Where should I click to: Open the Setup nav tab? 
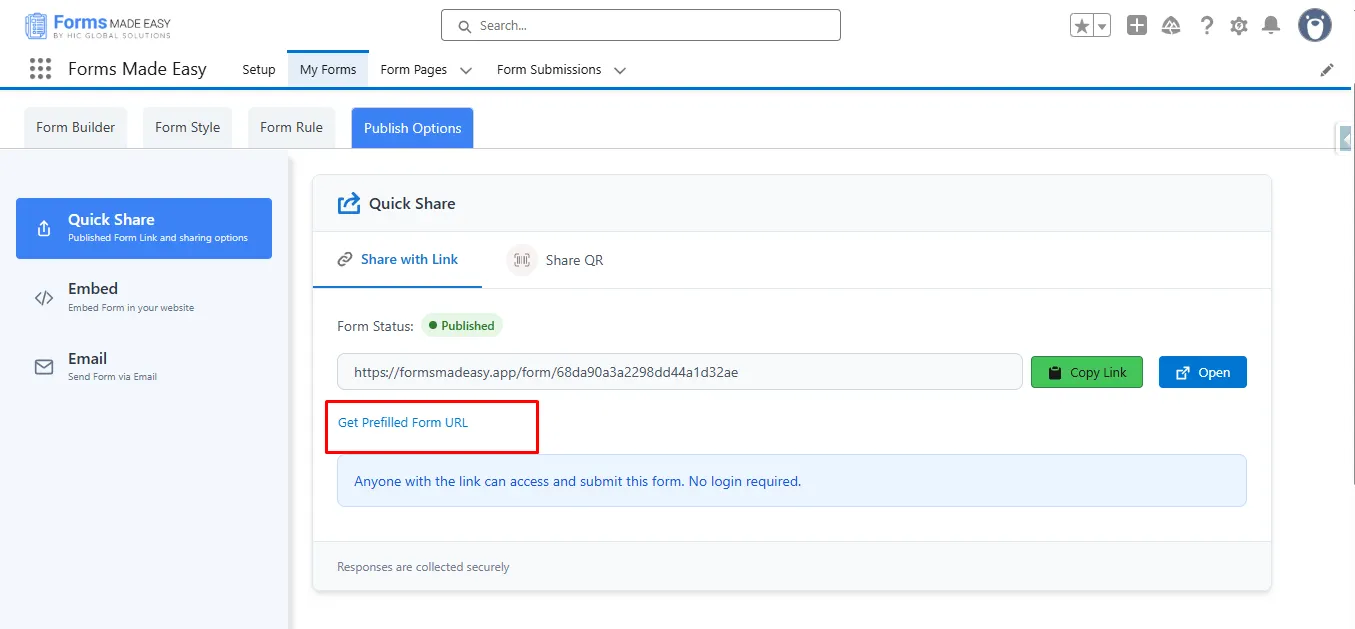click(x=259, y=69)
